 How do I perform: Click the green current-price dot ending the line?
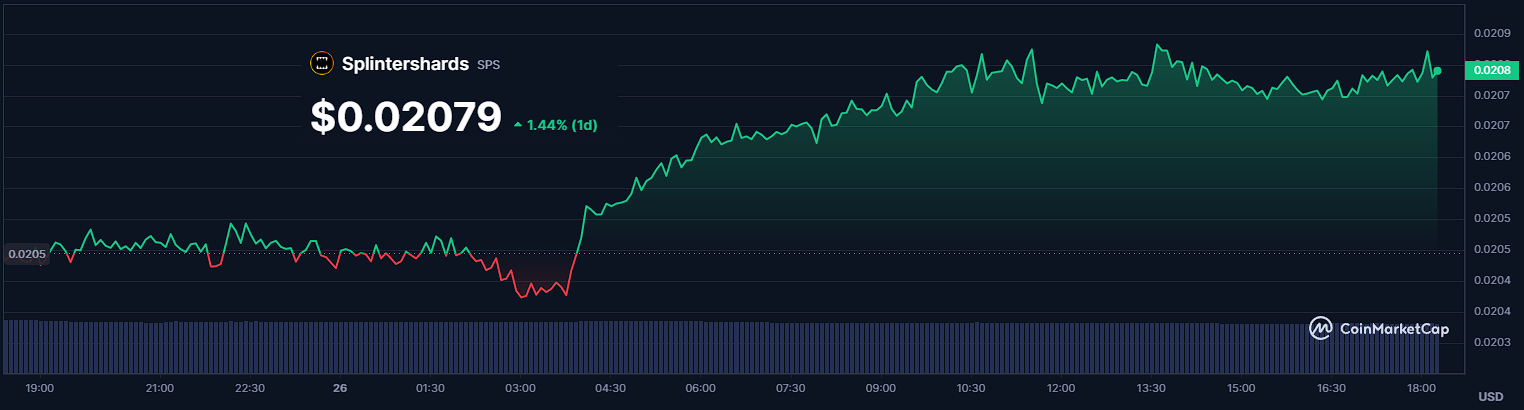(1437, 72)
